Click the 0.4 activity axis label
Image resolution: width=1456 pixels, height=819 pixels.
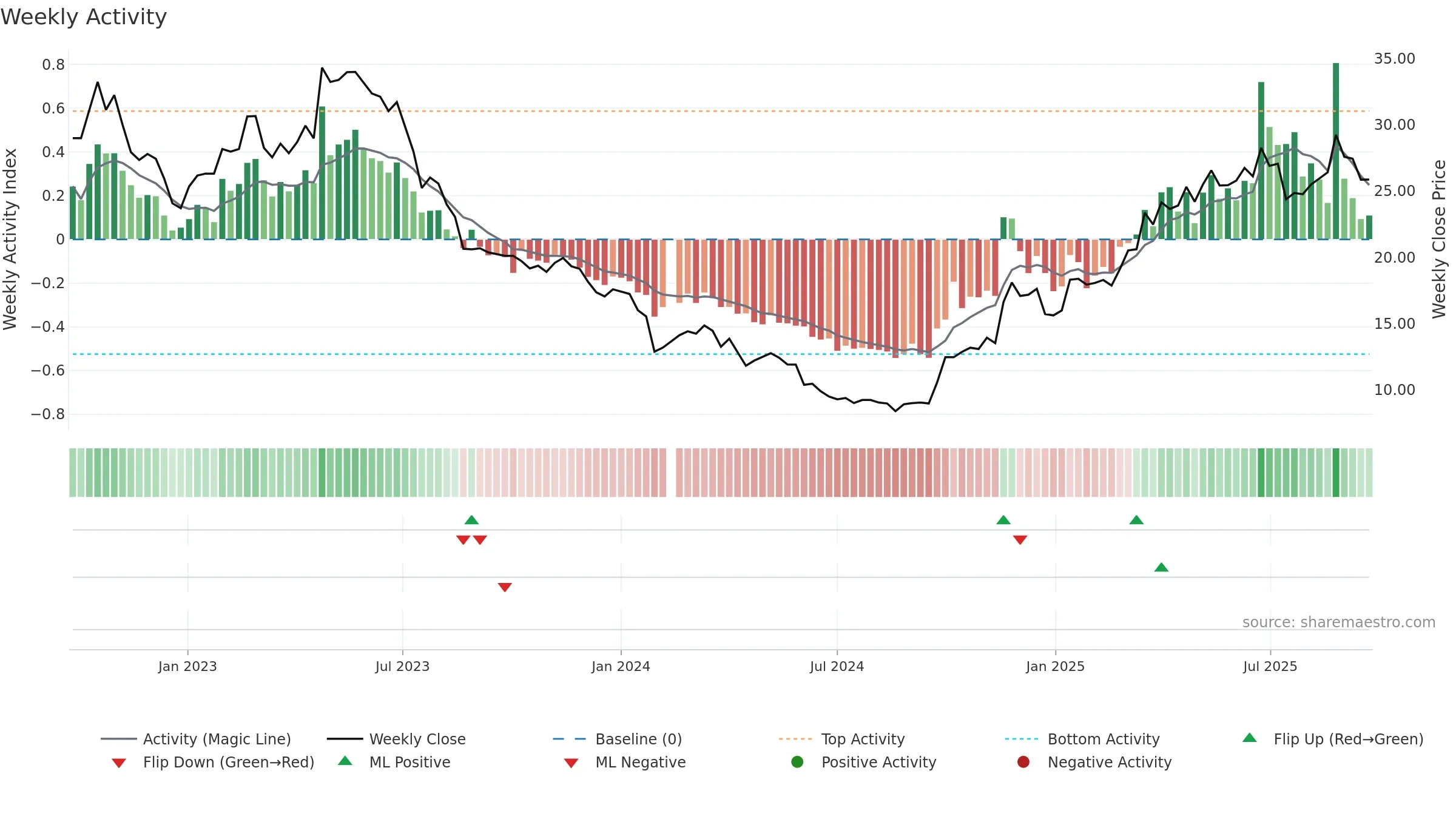53,152
